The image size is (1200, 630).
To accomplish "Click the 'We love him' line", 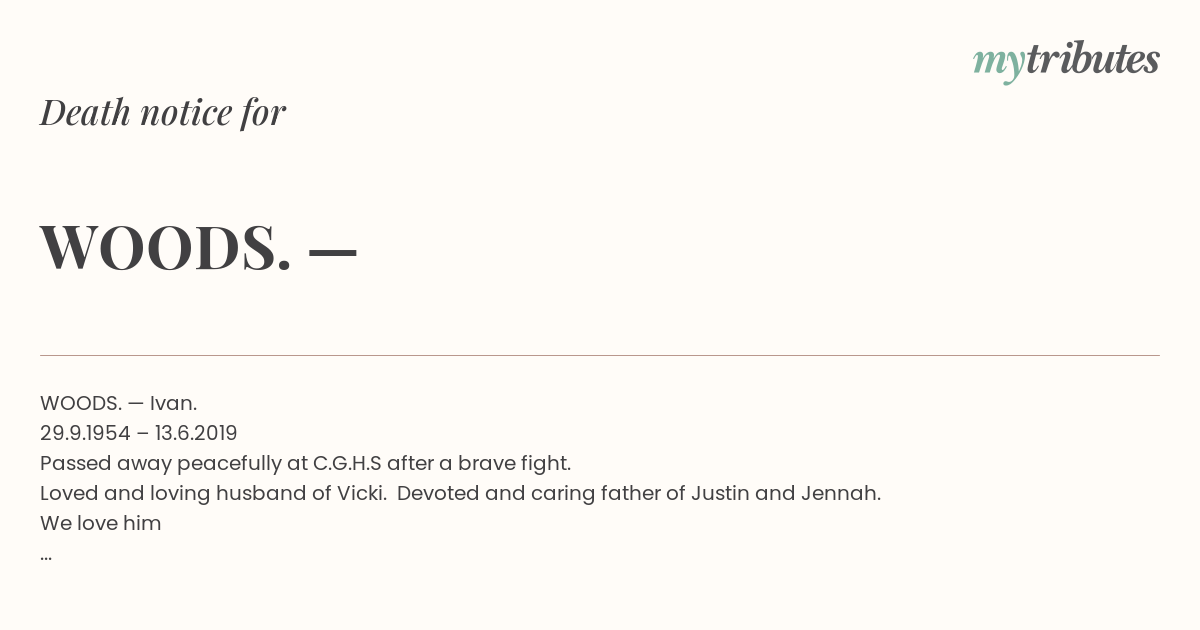I will [101, 523].
